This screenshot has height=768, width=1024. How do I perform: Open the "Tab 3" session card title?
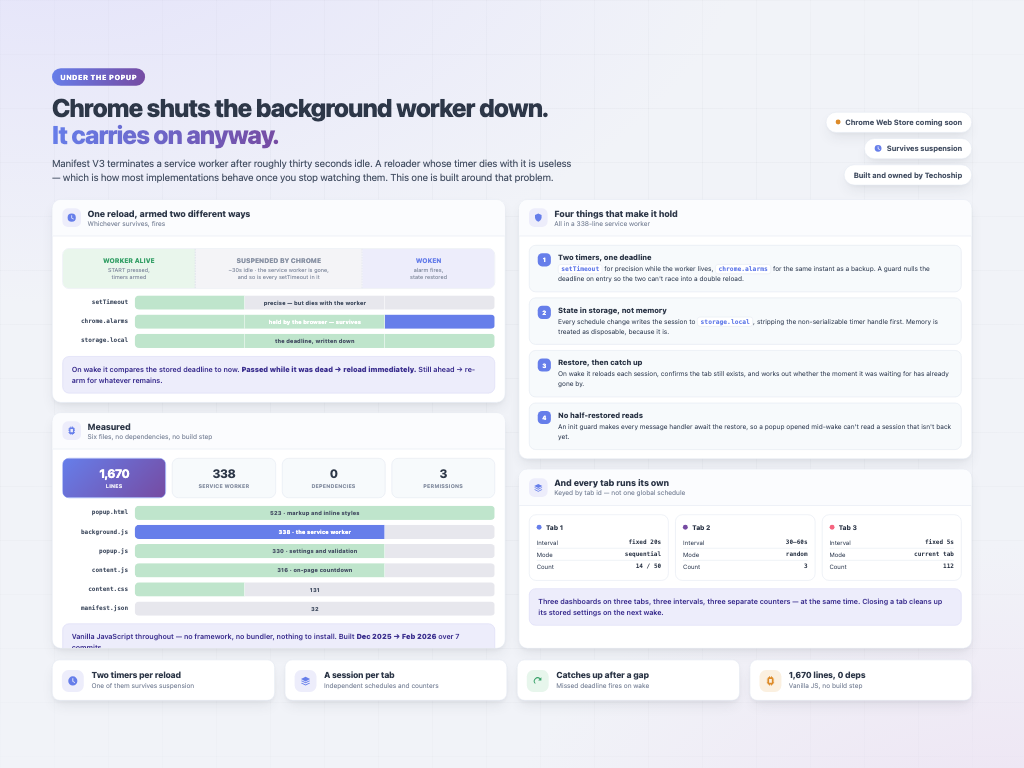848,527
